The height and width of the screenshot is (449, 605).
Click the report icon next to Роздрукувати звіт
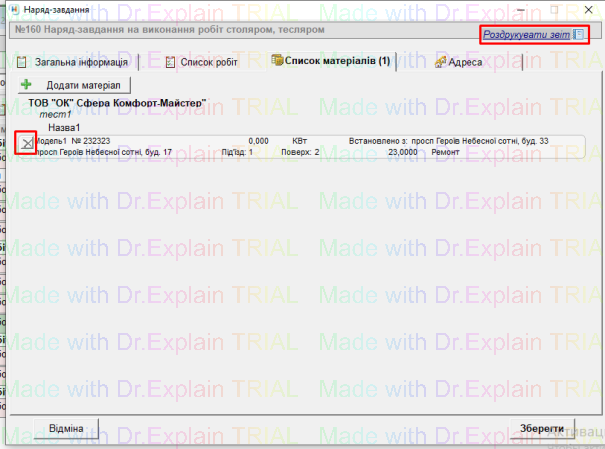coord(579,35)
